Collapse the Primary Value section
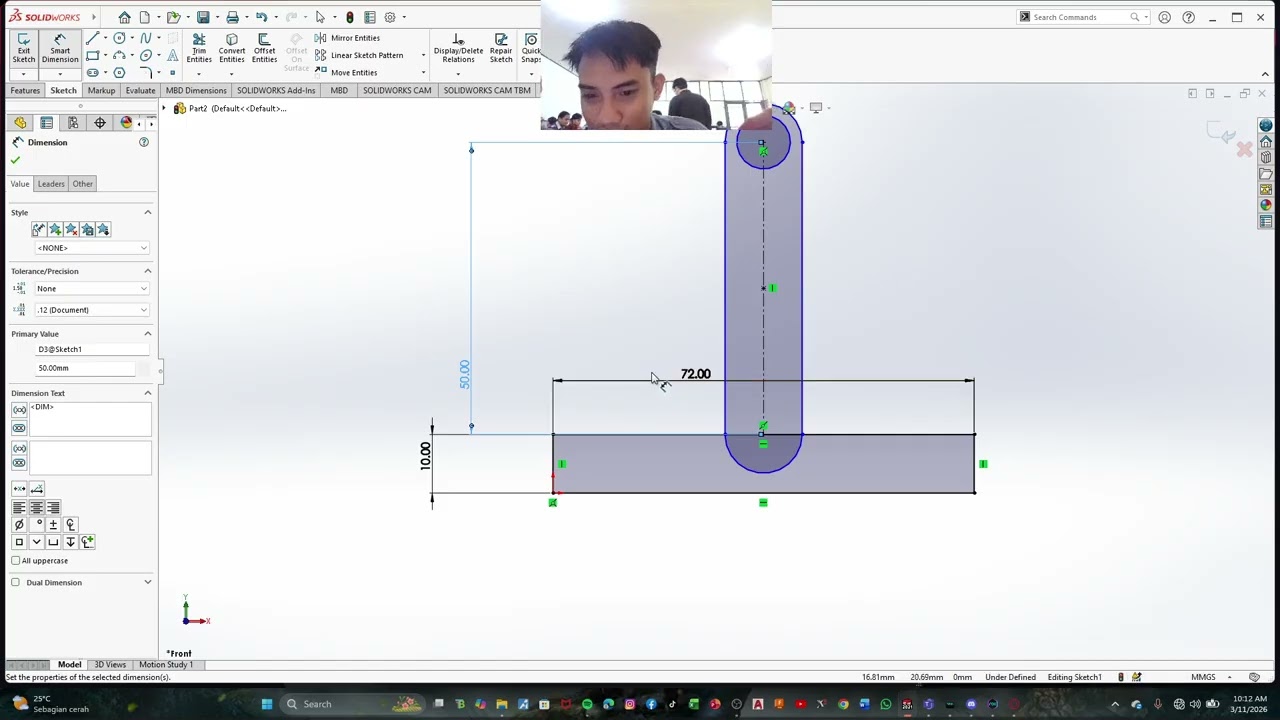Screen dimensions: 1280x720 point(147,333)
